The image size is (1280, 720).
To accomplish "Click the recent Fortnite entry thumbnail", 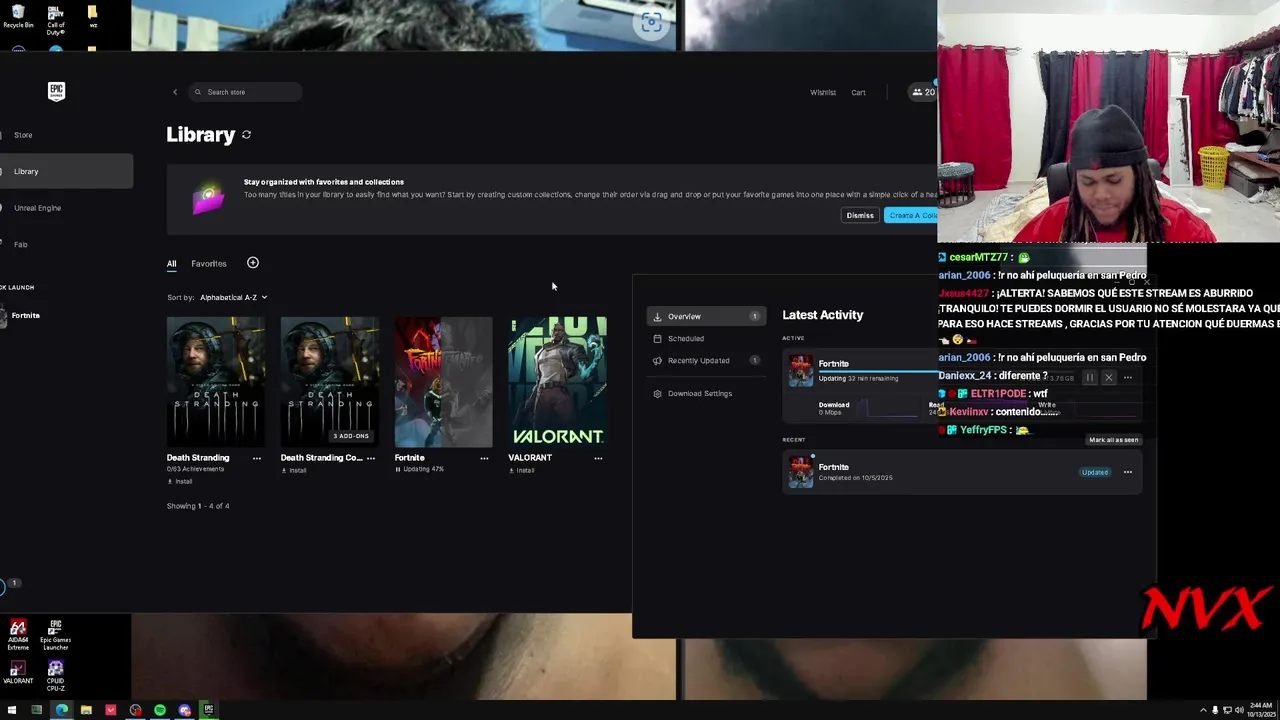I will point(801,472).
